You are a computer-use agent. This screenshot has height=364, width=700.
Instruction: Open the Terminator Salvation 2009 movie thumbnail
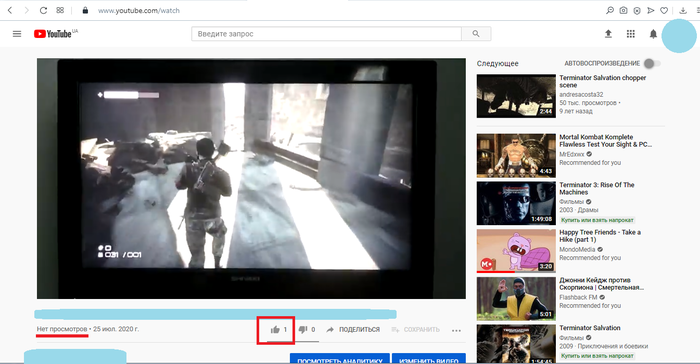(516, 344)
